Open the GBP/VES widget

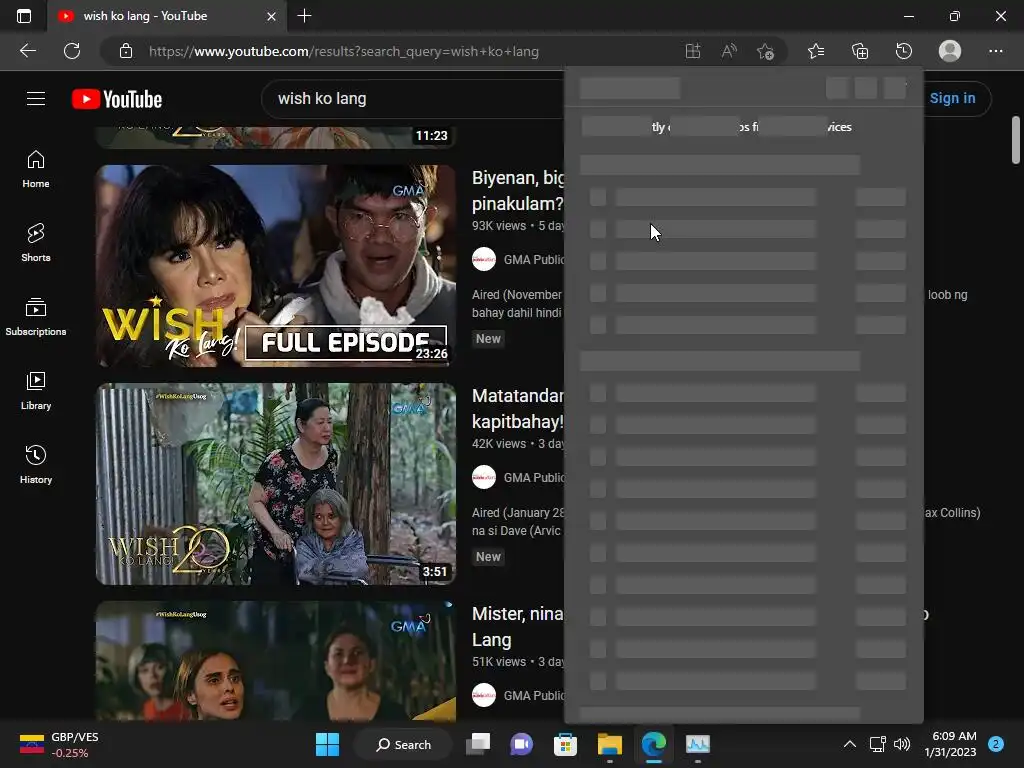pyautogui.click(x=59, y=744)
